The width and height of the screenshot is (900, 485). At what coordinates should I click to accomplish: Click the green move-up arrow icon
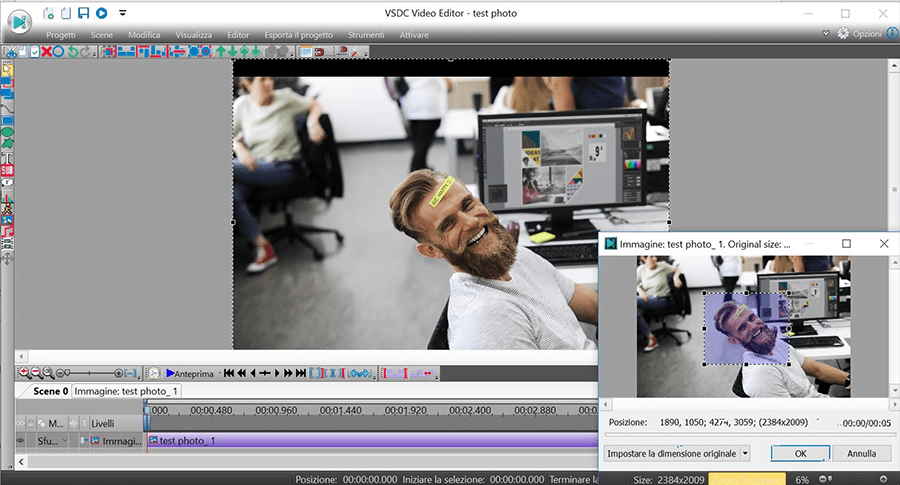pyautogui.click(x=220, y=52)
